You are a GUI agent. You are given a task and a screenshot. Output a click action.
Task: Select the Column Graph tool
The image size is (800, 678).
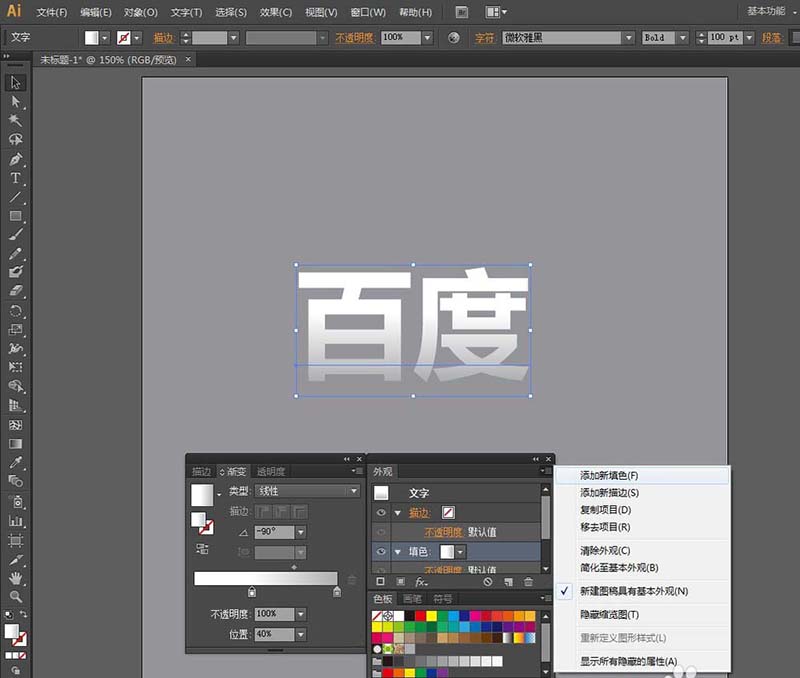(x=15, y=521)
